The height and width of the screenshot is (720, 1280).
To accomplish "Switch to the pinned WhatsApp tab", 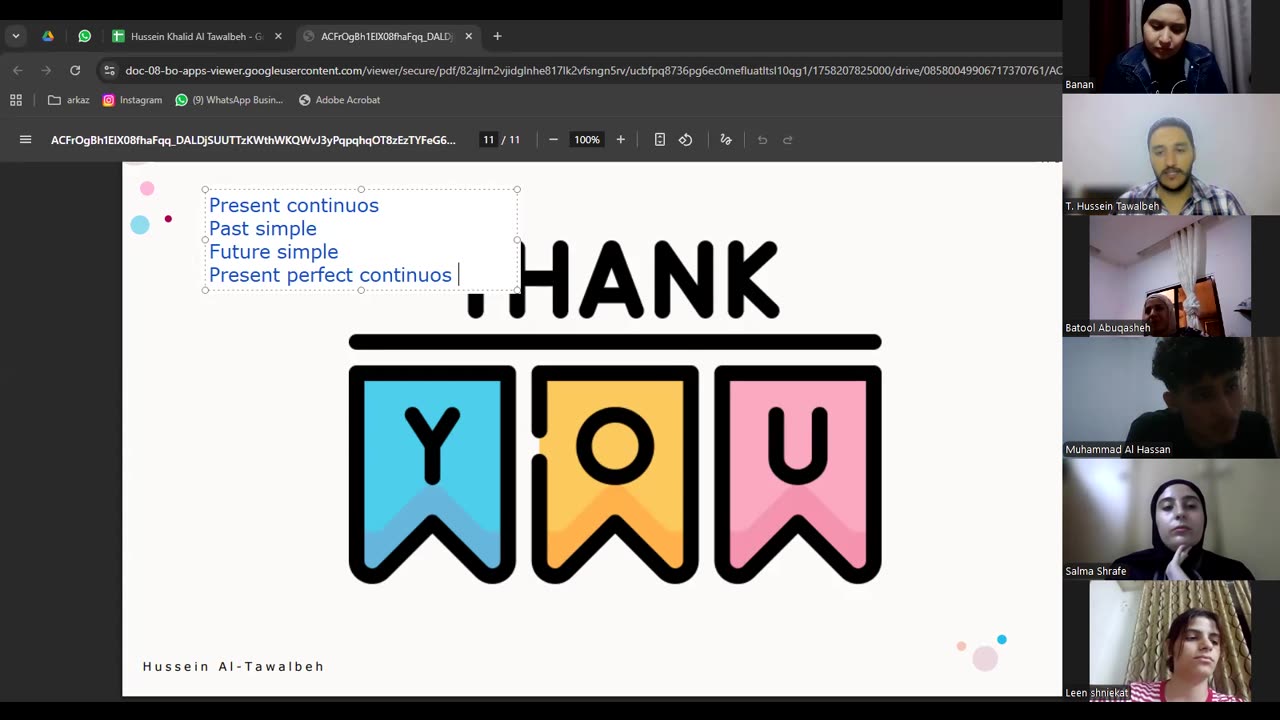I will coord(85,36).
